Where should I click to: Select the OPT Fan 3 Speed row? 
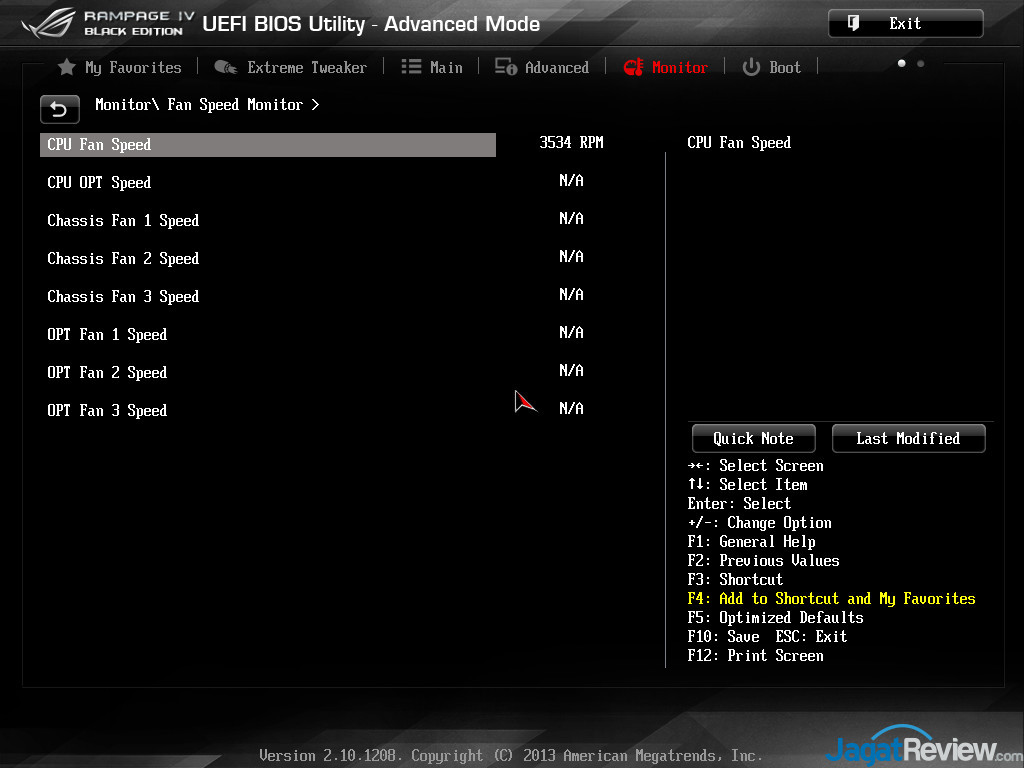tap(268, 409)
